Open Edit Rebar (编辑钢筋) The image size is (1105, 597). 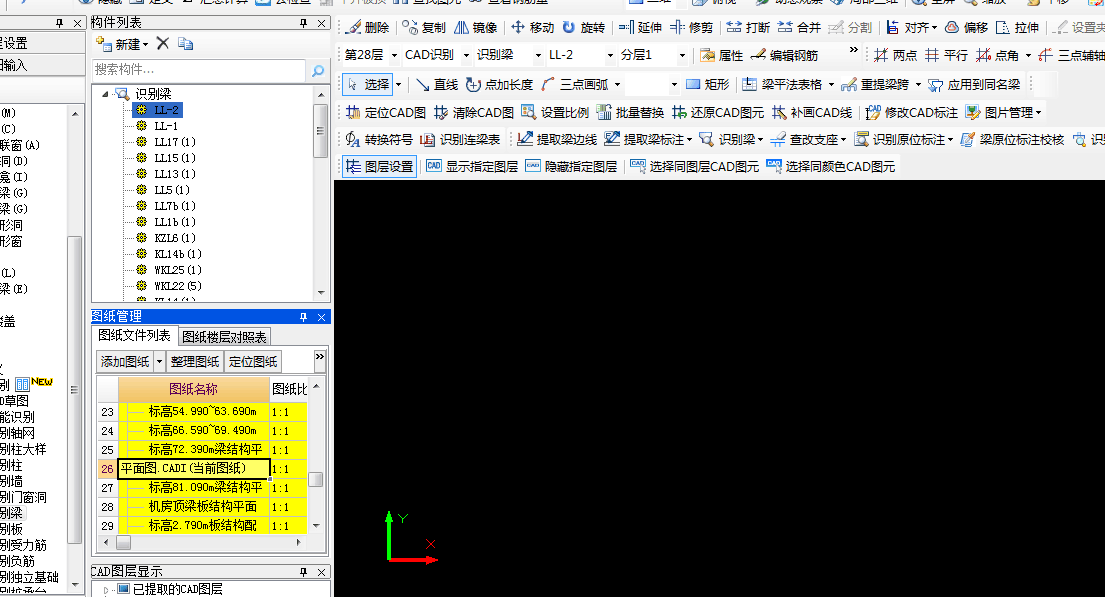(x=784, y=55)
